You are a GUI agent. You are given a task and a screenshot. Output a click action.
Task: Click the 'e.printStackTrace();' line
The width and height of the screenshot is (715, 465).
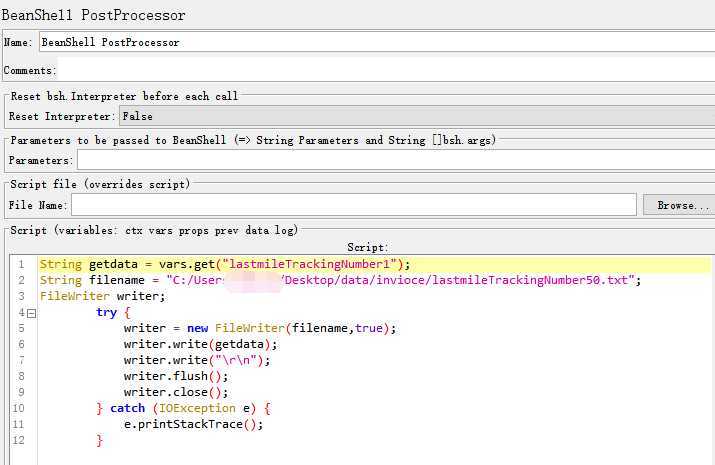[x=193, y=424]
